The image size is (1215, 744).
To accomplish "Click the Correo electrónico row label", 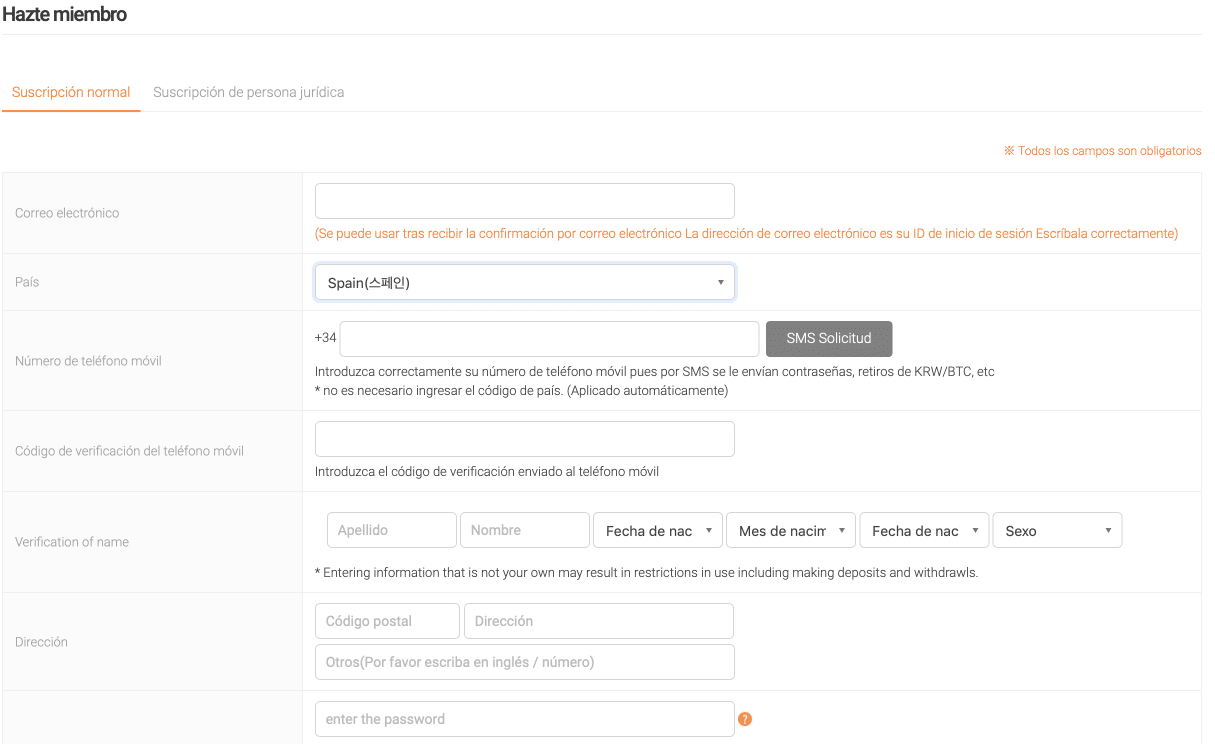I will (x=67, y=213).
